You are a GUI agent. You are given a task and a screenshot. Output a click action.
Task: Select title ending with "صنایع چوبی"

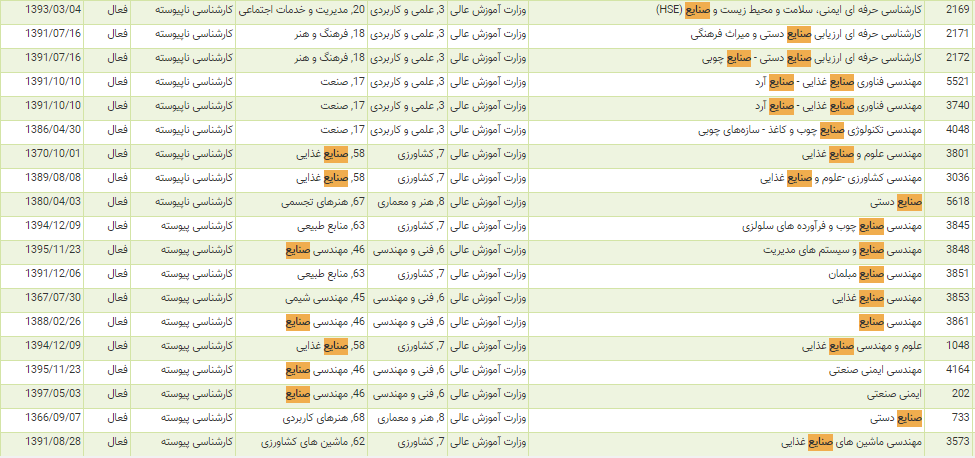[x=812, y=58]
